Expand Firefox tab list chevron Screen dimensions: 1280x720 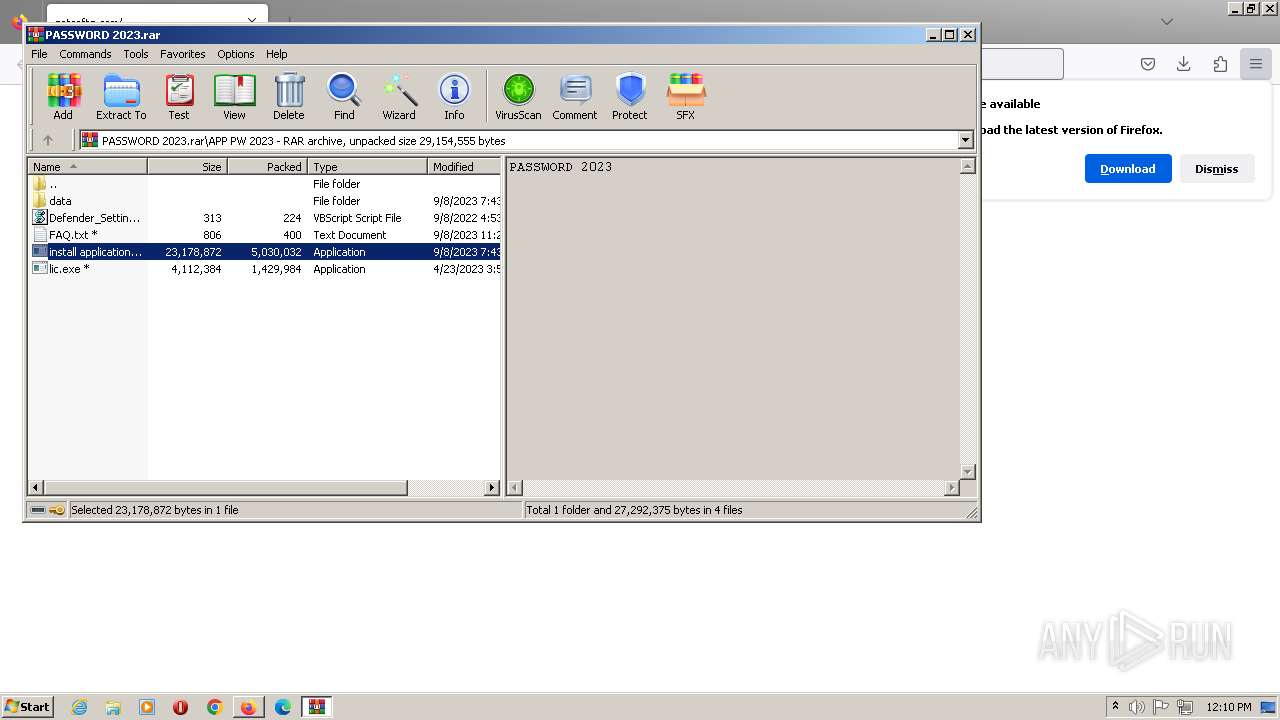coord(1166,21)
